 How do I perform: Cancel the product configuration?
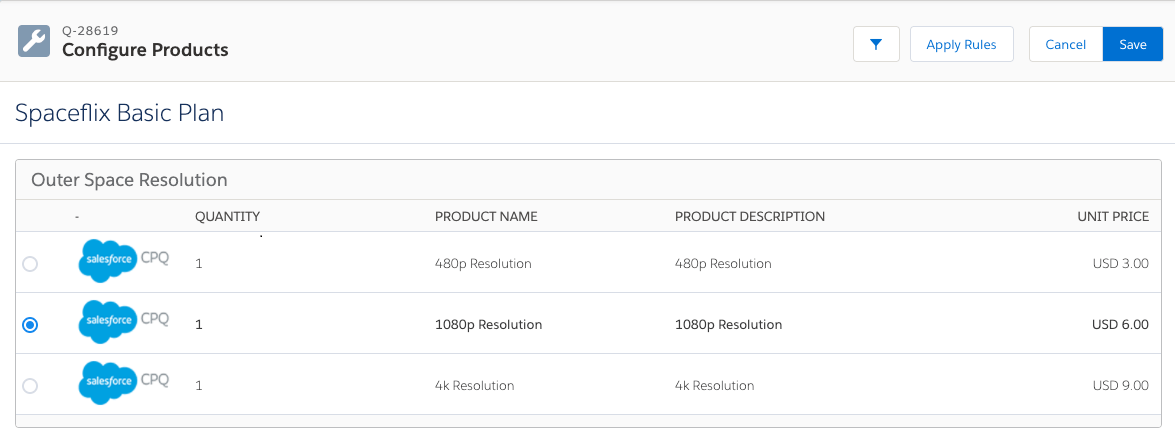click(1065, 44)
